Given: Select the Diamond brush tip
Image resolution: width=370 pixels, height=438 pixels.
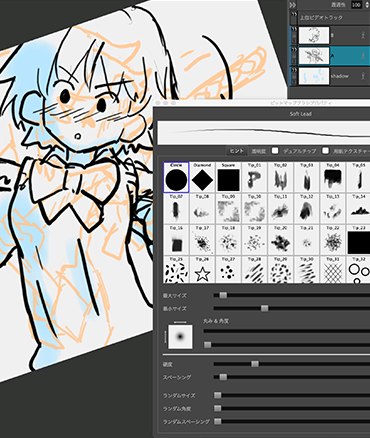Looking at the screenshot, I should coord(202,177).
